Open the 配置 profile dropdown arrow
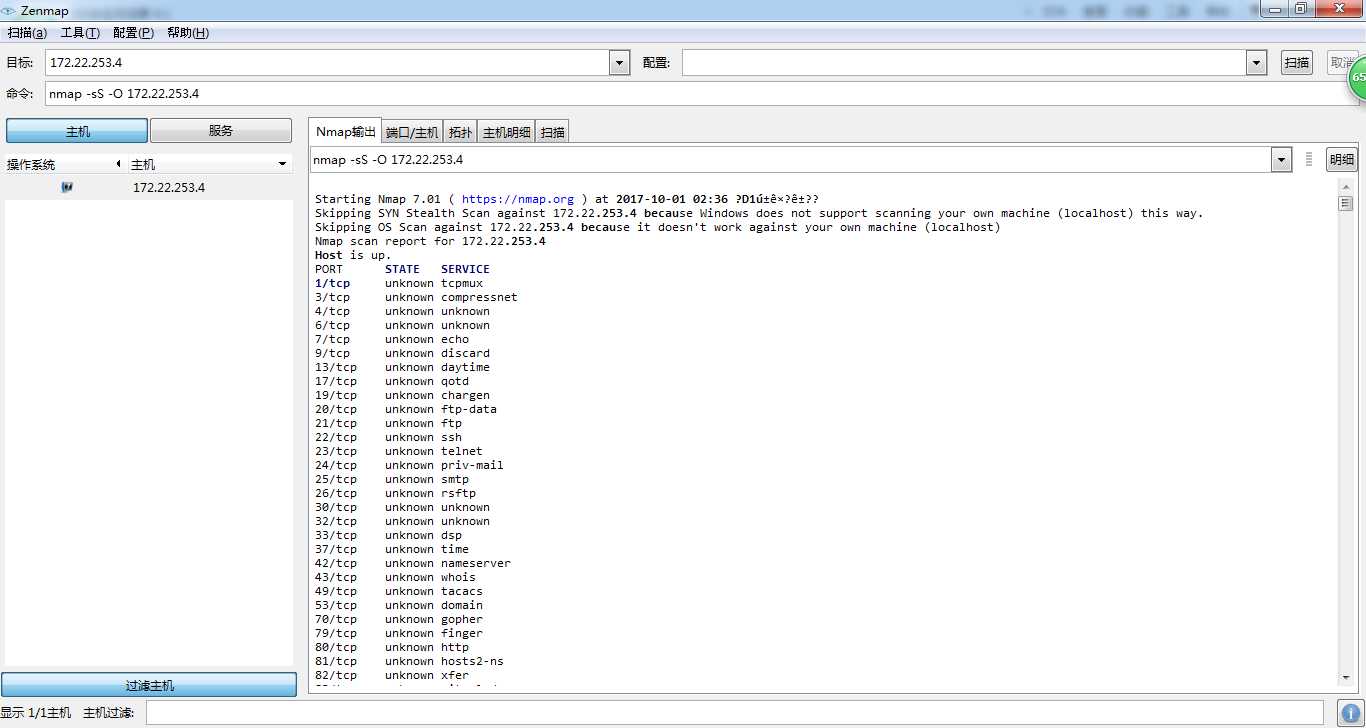Image resolution: width=1366 pixels, height=728 pixels. [1257, 63]
